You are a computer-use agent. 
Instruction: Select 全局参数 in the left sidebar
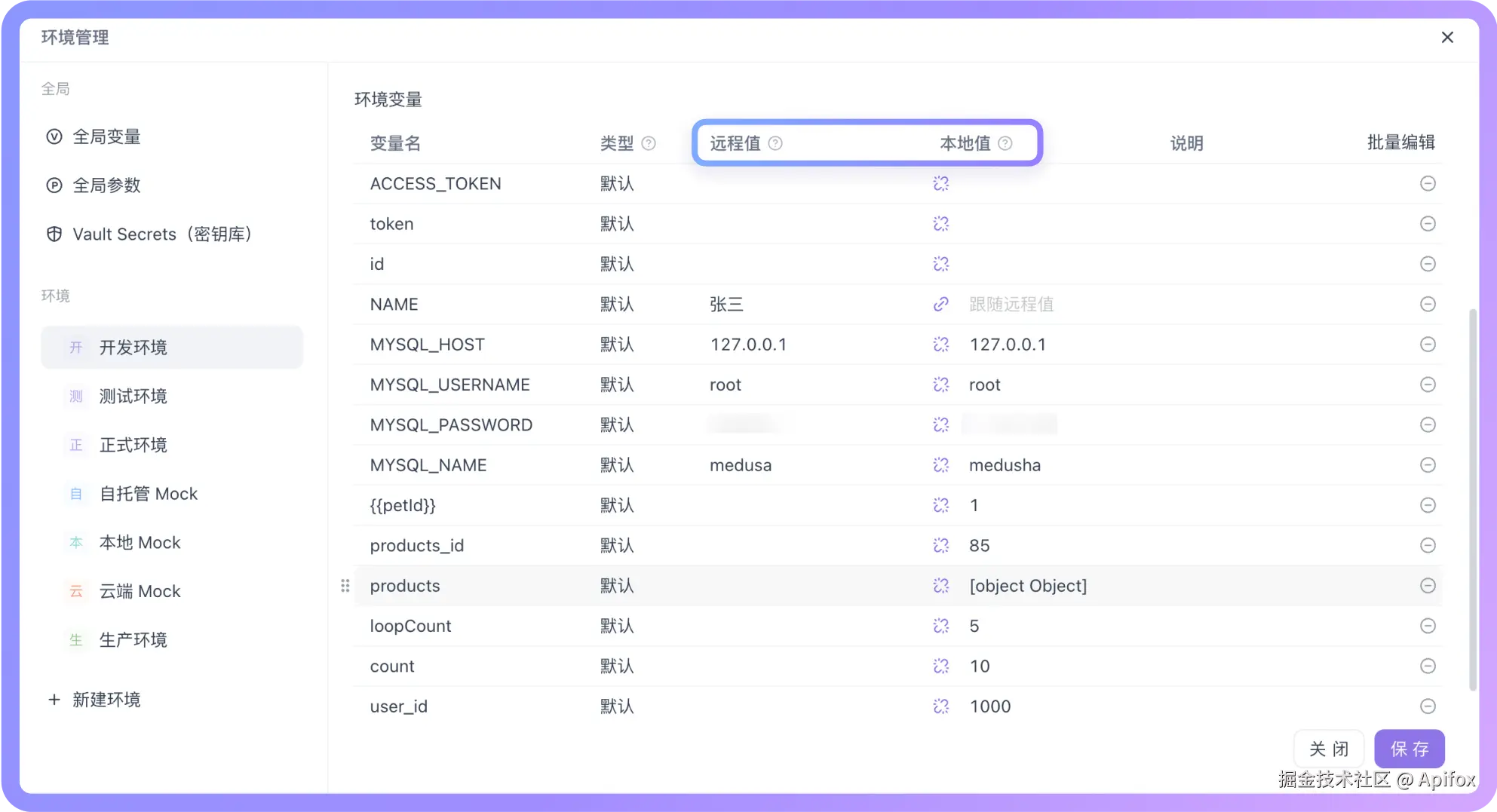106,185
